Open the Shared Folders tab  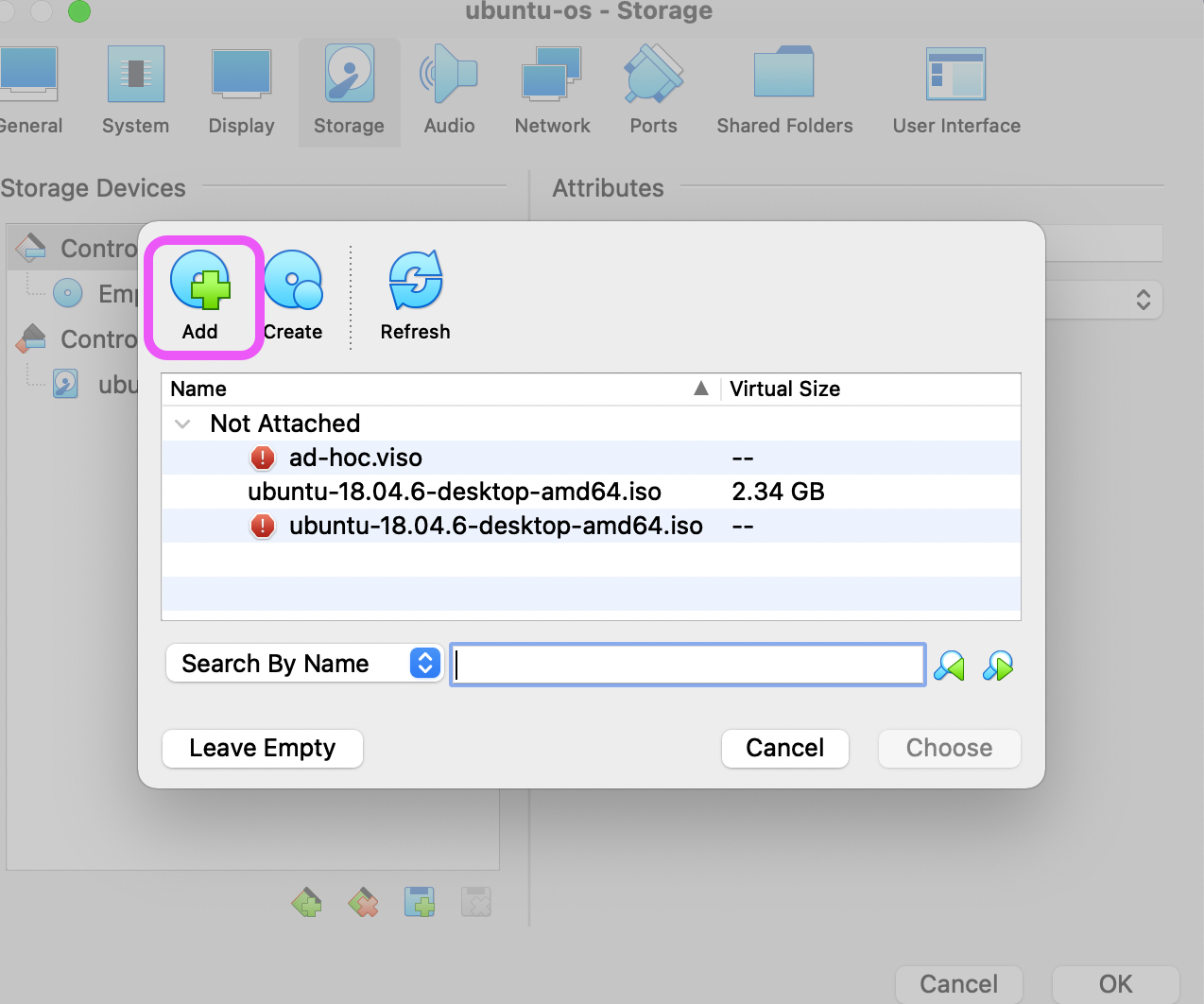tap(784, 92)
